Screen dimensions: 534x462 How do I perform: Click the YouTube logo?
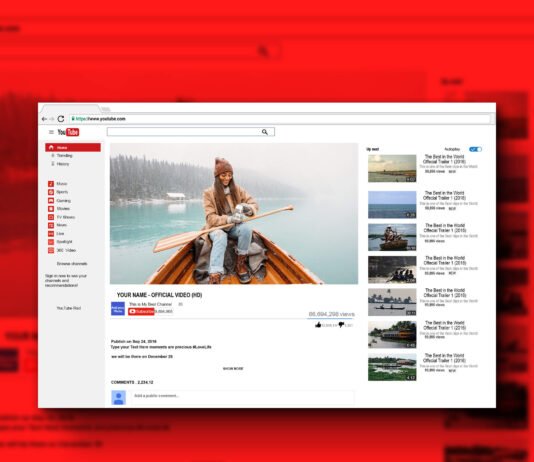pyautogui.click(x=68, y=132)
